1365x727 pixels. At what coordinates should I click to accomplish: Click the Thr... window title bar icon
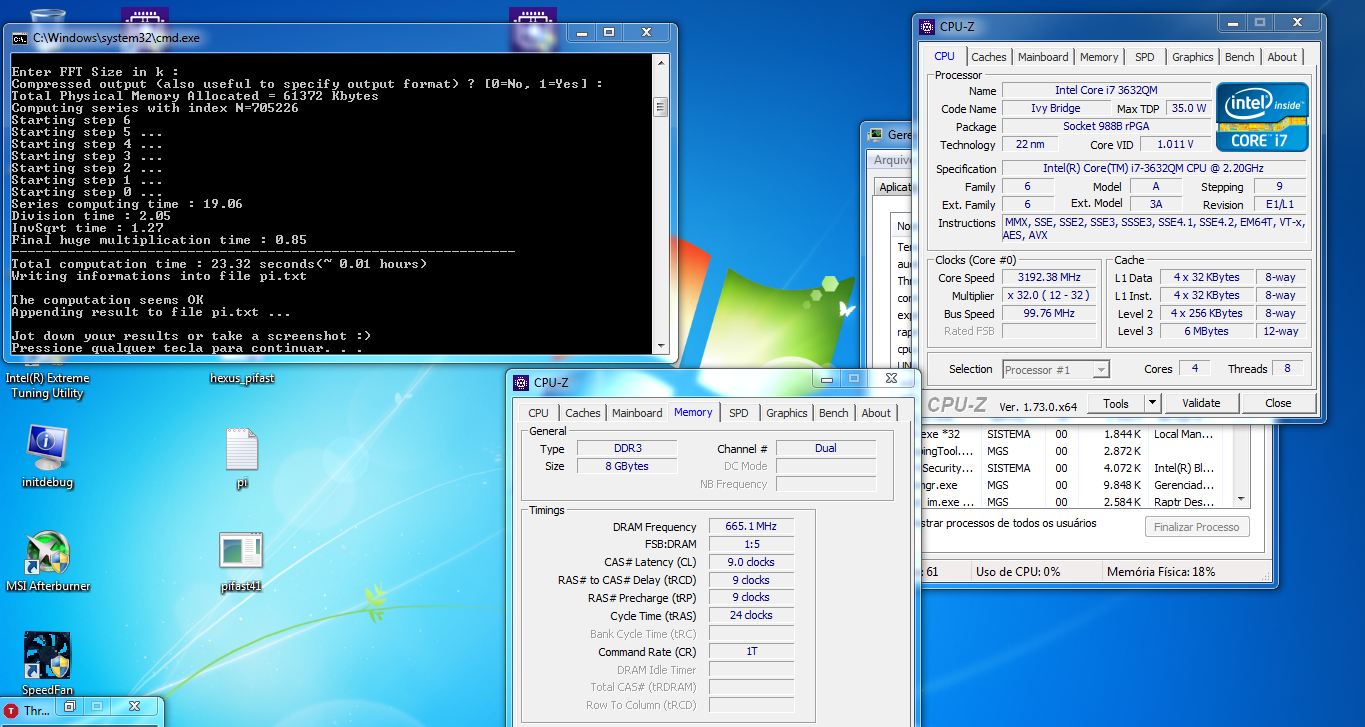coord(12,711)
